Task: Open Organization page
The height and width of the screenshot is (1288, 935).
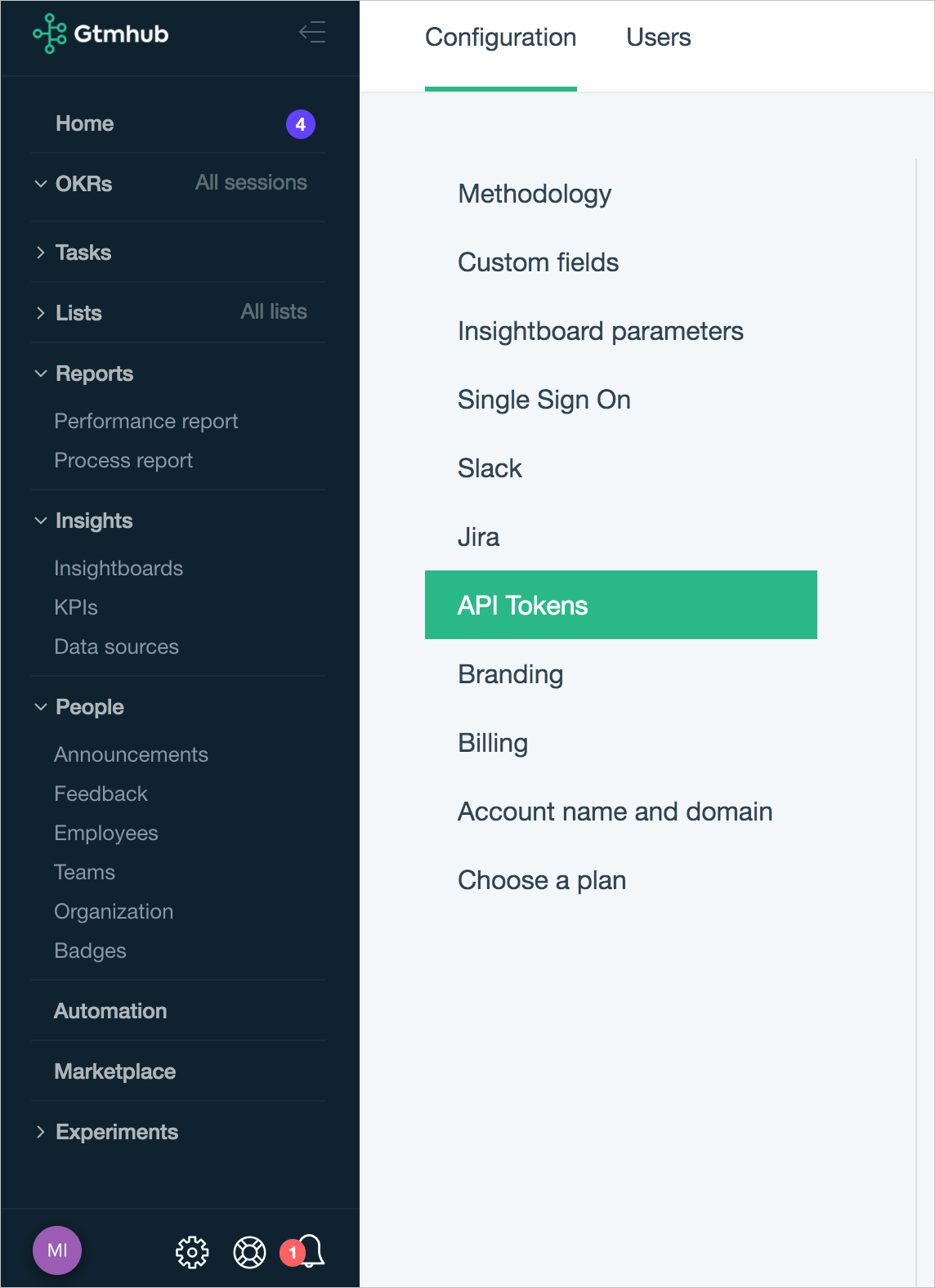Action: tap(114, 911)
